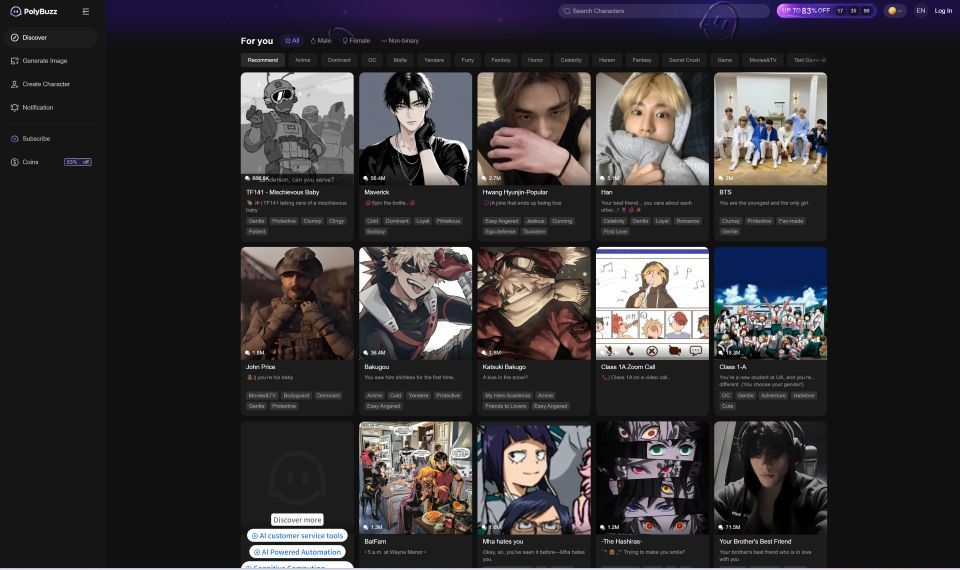960x570 pixels.
Task: Click the gold coin balance icon
Action: (x=892, y=10)
